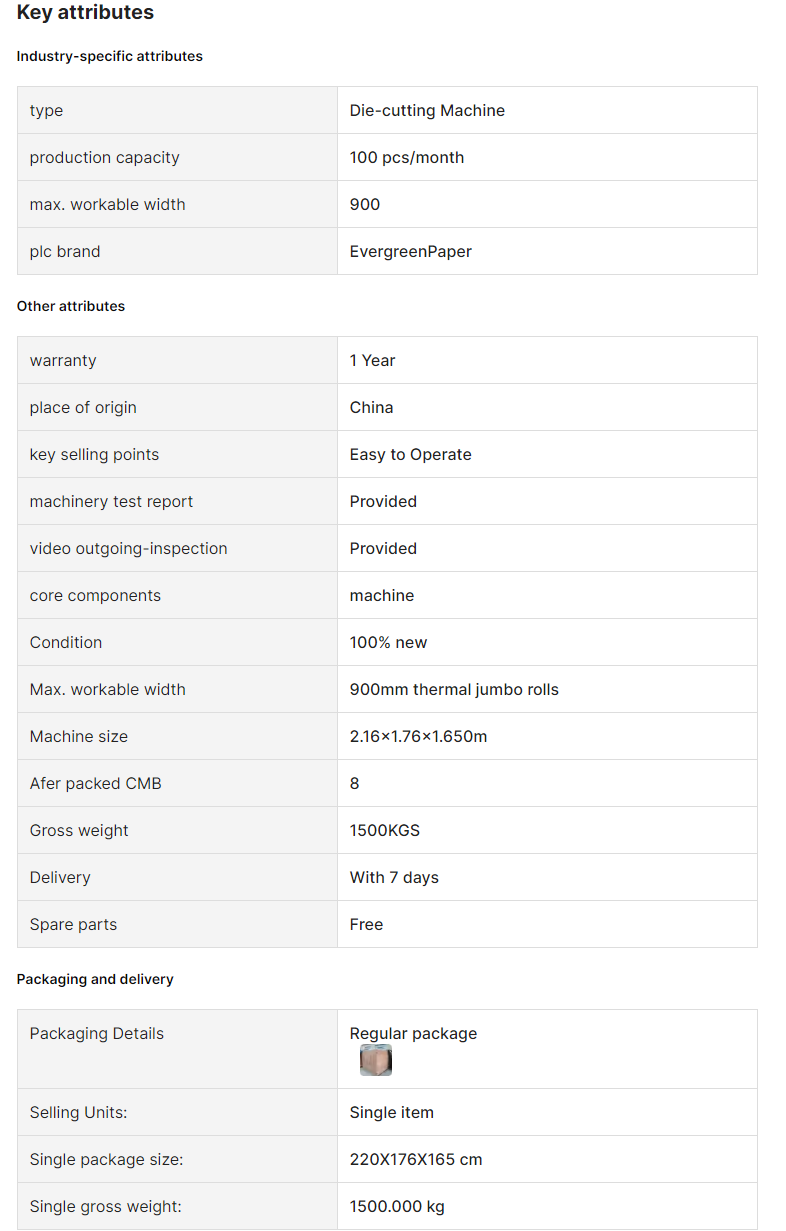Select the production capacity row label

click(x=104, y=157)
